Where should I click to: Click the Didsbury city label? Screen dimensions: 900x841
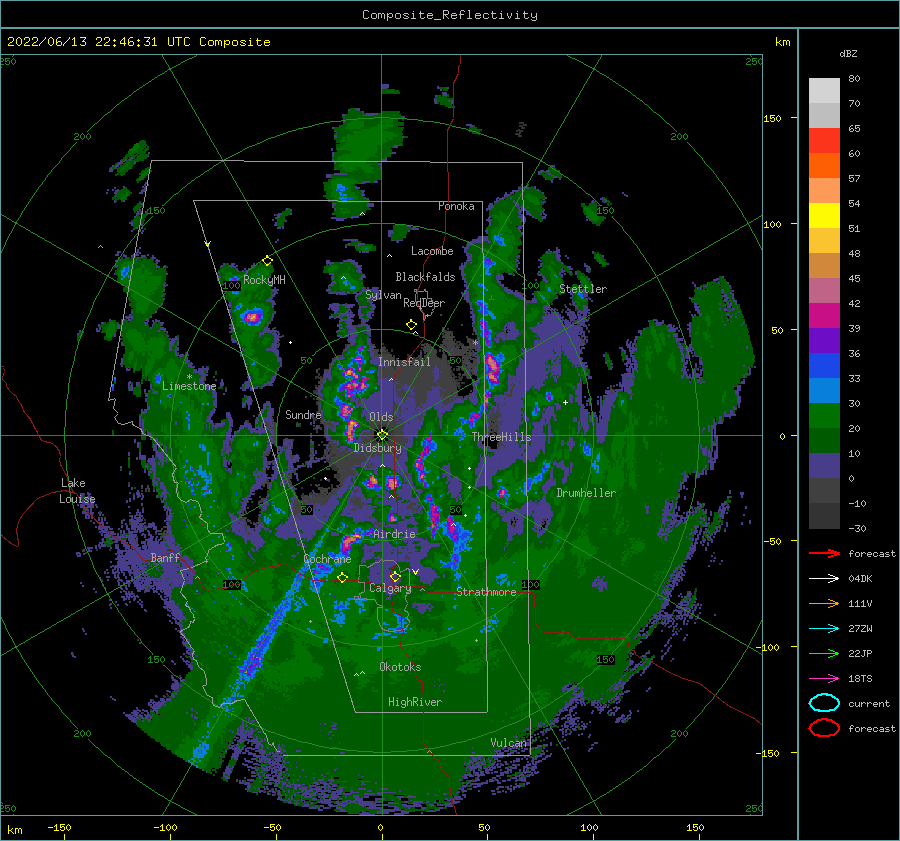tap(378, 448)
